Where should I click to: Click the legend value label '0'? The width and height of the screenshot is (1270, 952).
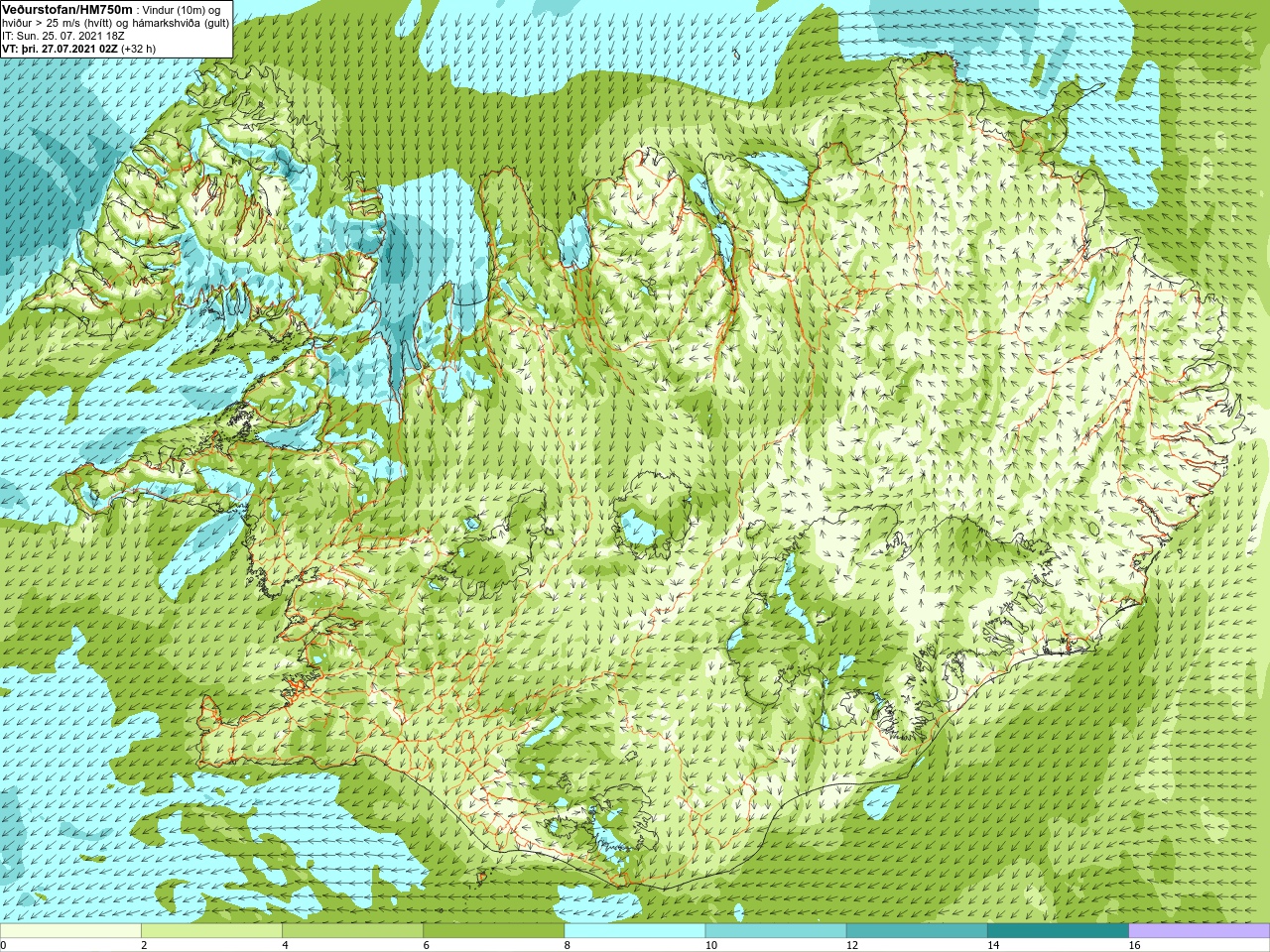[x=3, y=946]
